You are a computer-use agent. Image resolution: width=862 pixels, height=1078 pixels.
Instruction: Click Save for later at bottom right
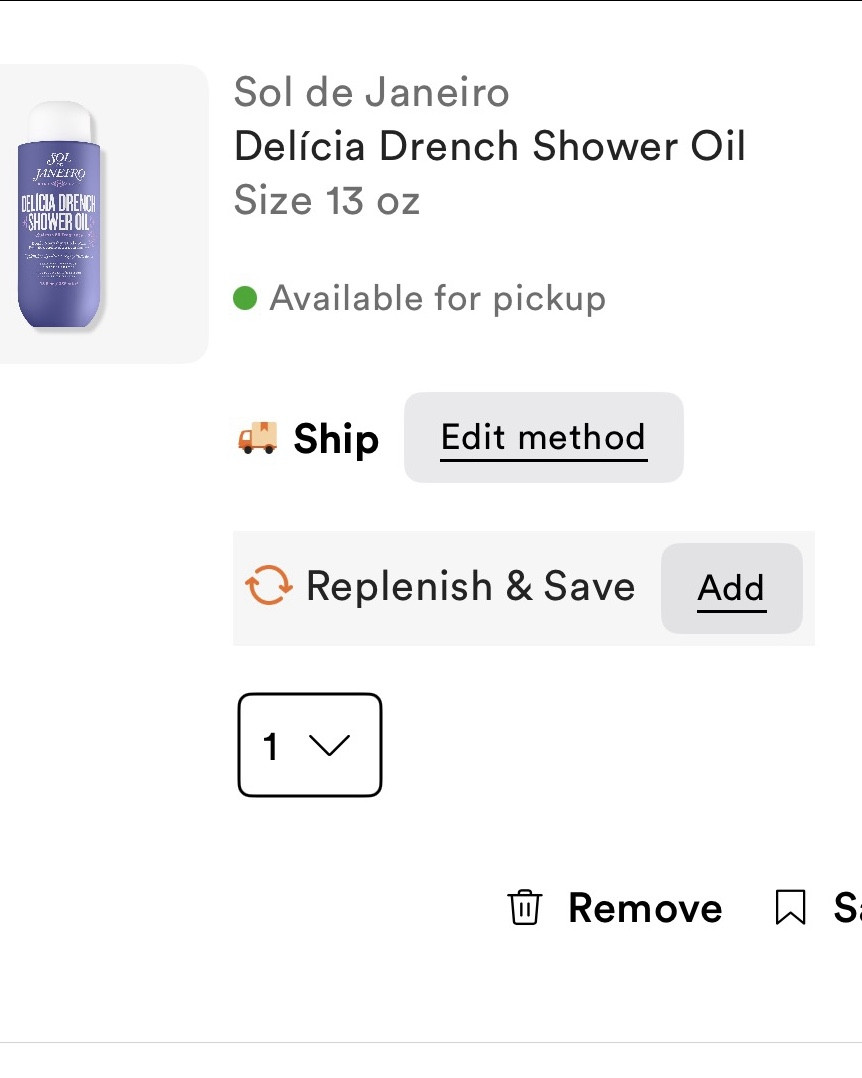click(x=845, y=908)
